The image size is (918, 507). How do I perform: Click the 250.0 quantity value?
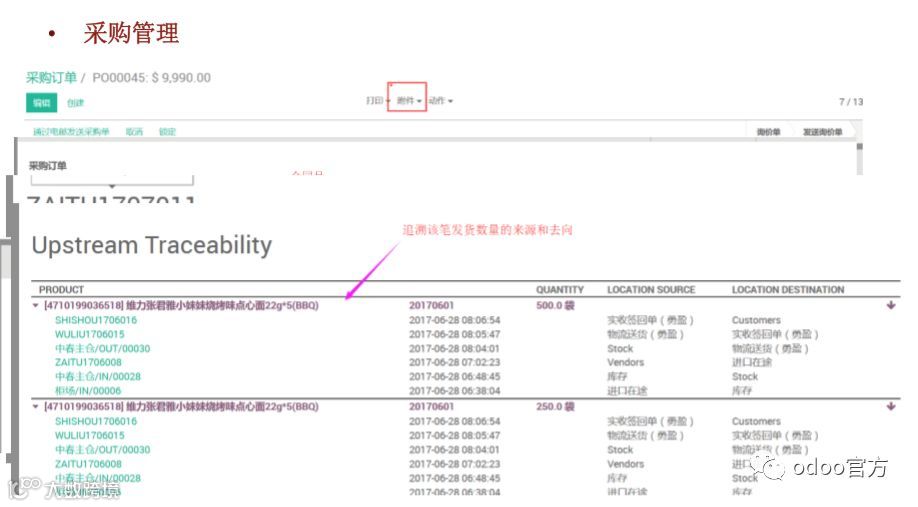555,406
